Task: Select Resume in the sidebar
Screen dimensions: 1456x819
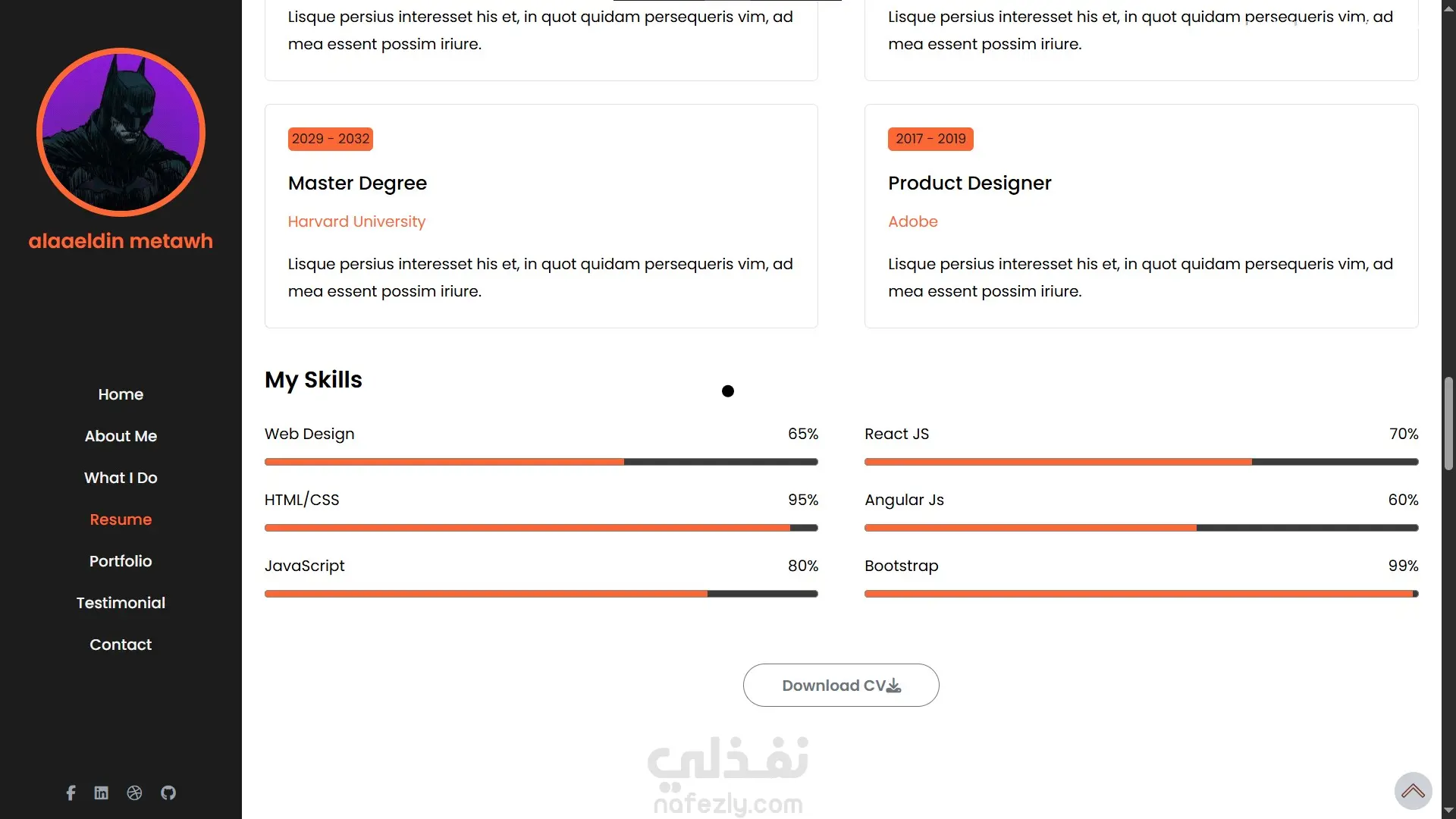Action: pyautogui.click(x=121, y=519)
